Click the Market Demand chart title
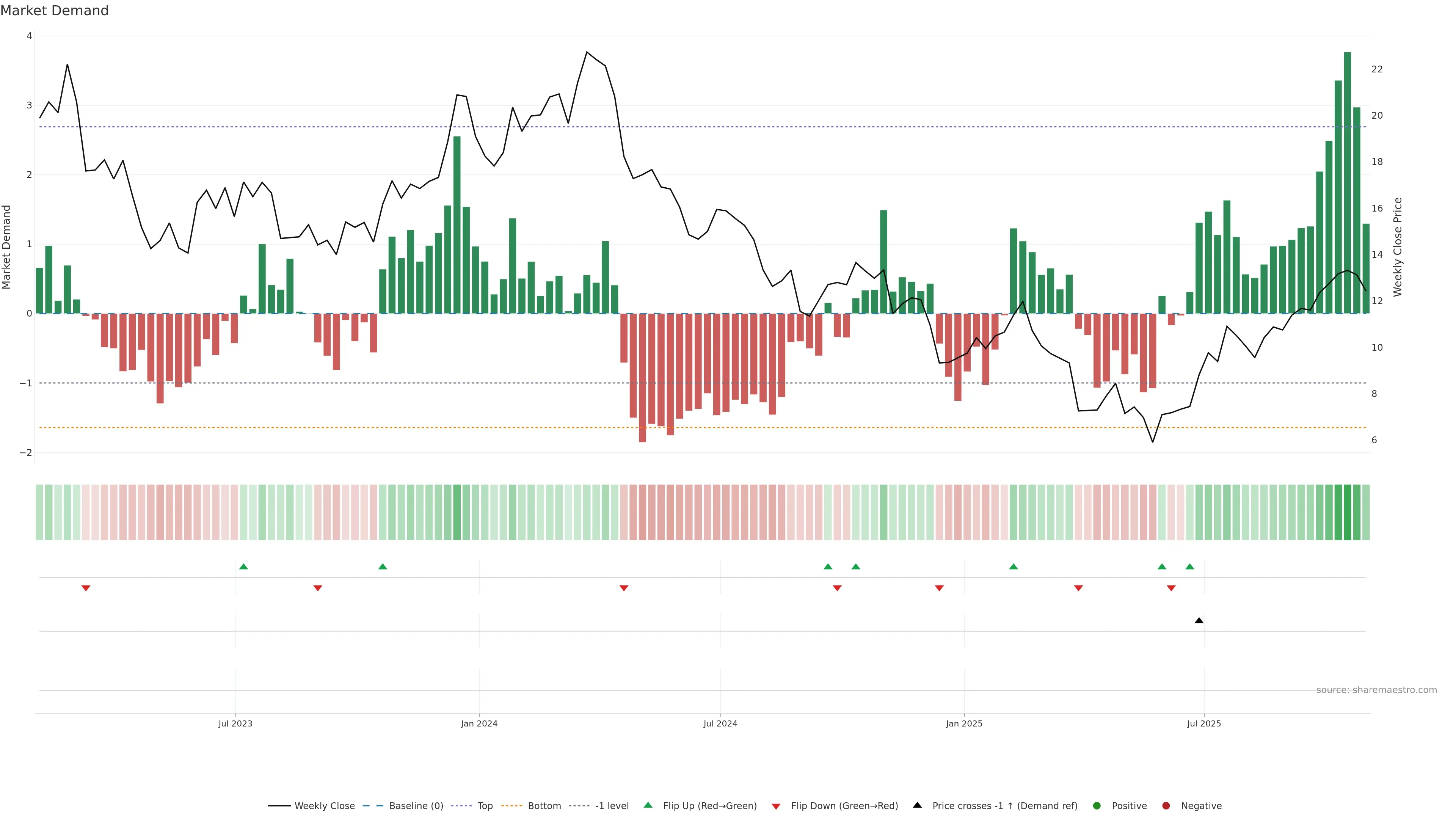This screenshot has height=819, width=1456. coord(54,11)
